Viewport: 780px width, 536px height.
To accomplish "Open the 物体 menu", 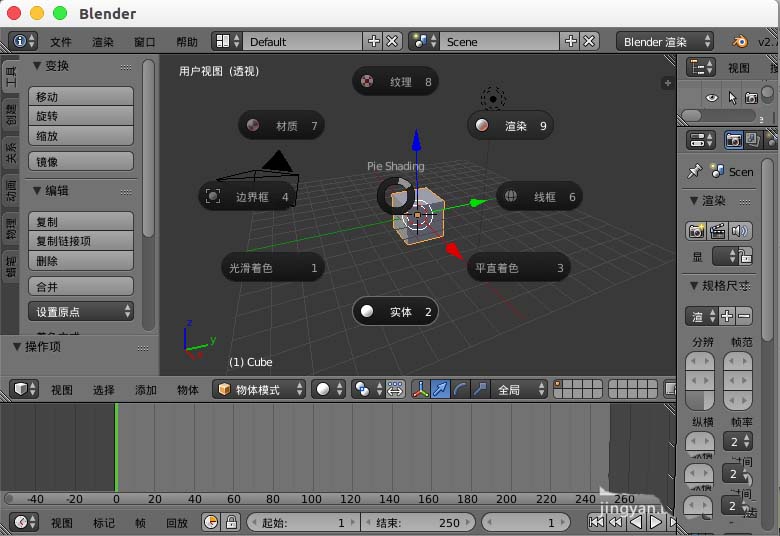I will (188, 390).
